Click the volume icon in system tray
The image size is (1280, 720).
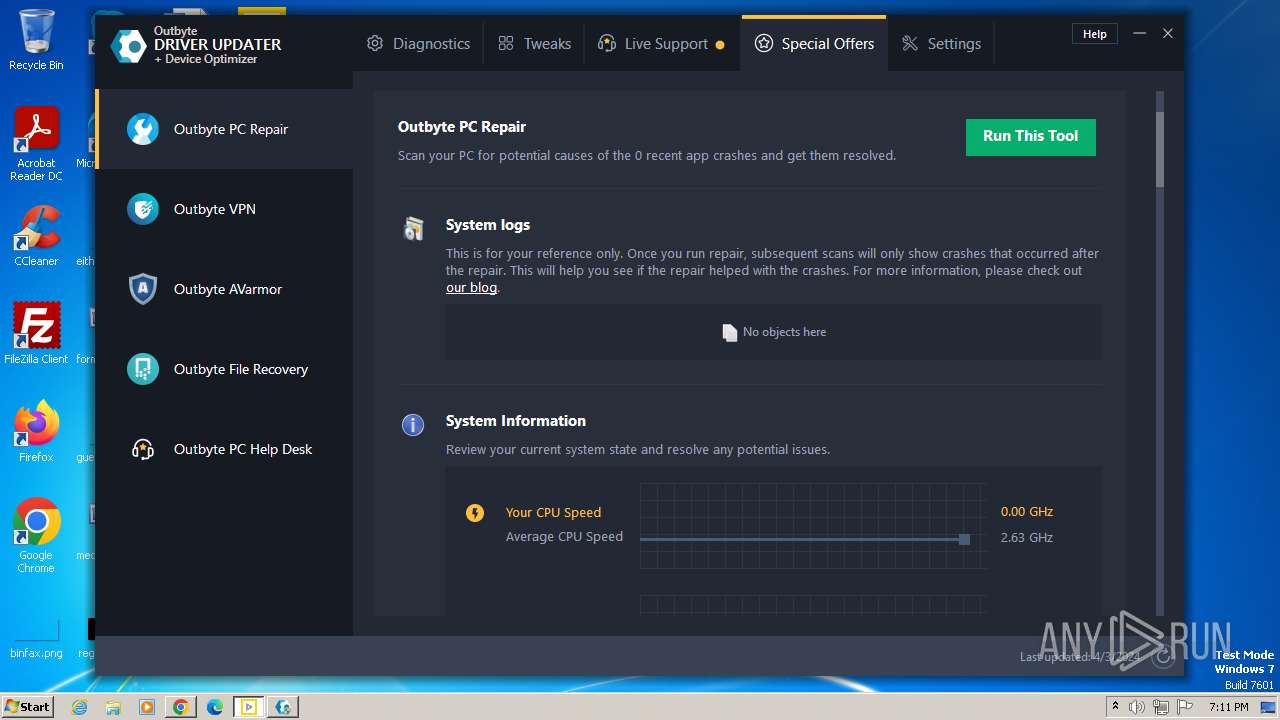point(1137,707)
